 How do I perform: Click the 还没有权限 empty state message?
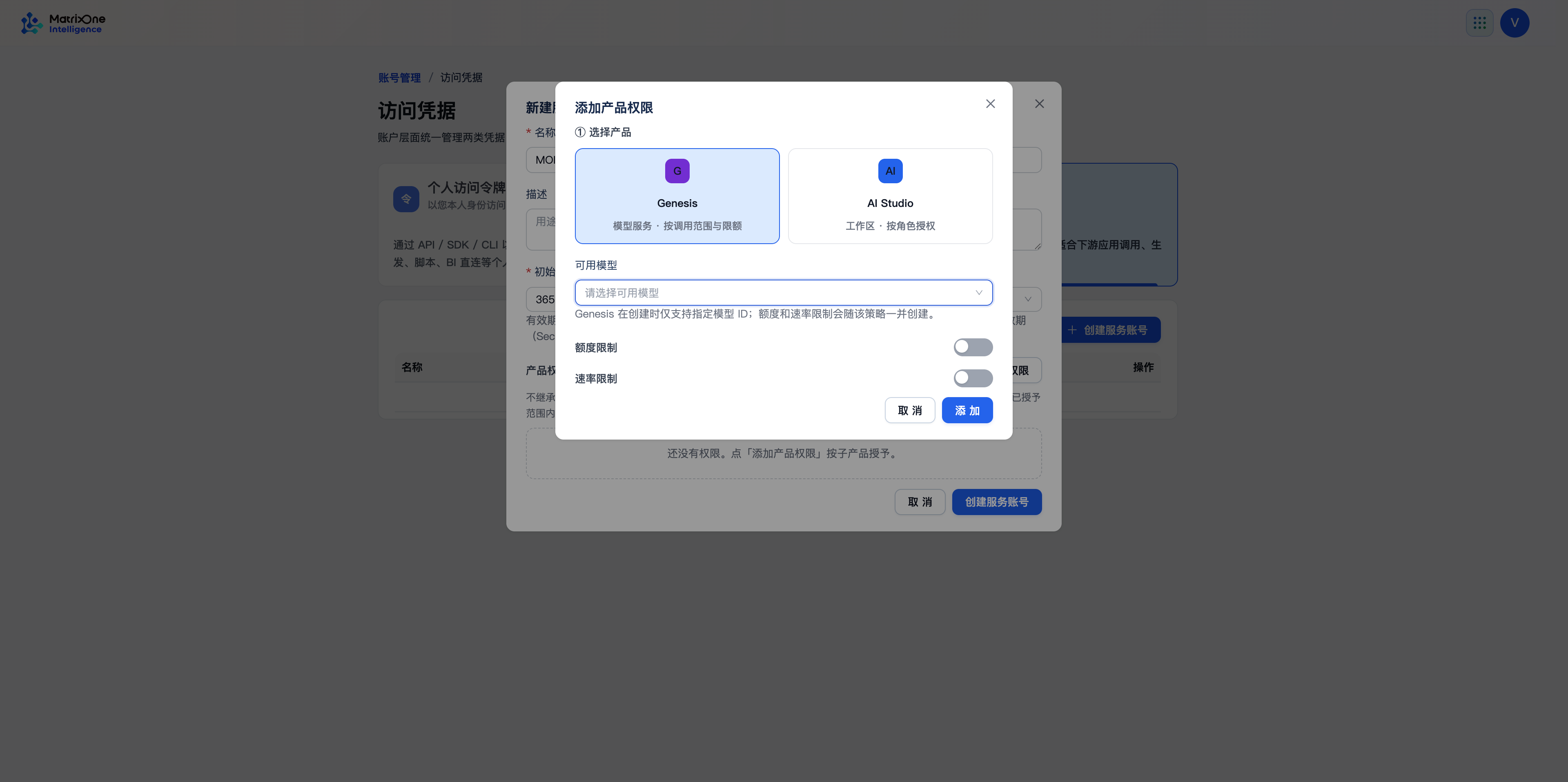tap(784, 453)
